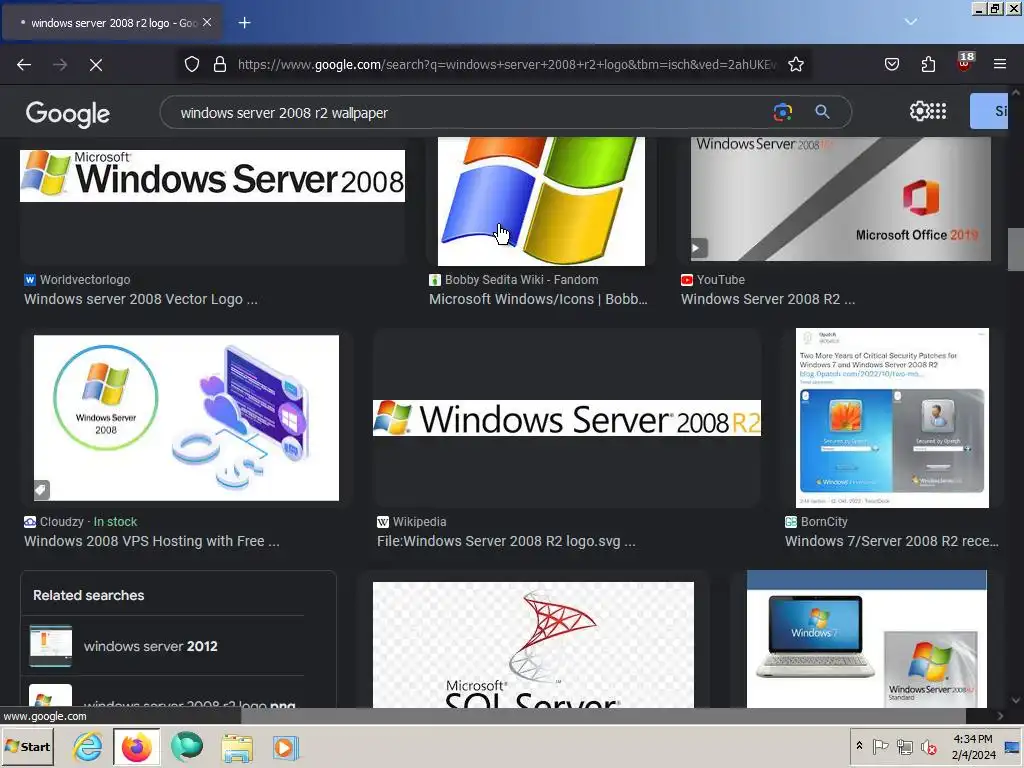
Task: Open the Microsoft SQL Server logo image
Action: 533,645
